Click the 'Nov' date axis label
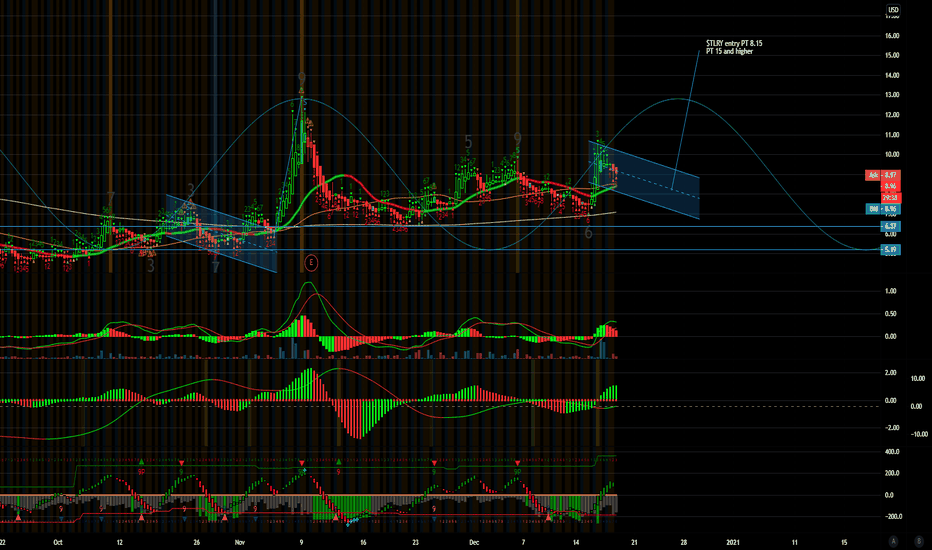The width and height of the screenshot is (932, 550). point(240,542)
